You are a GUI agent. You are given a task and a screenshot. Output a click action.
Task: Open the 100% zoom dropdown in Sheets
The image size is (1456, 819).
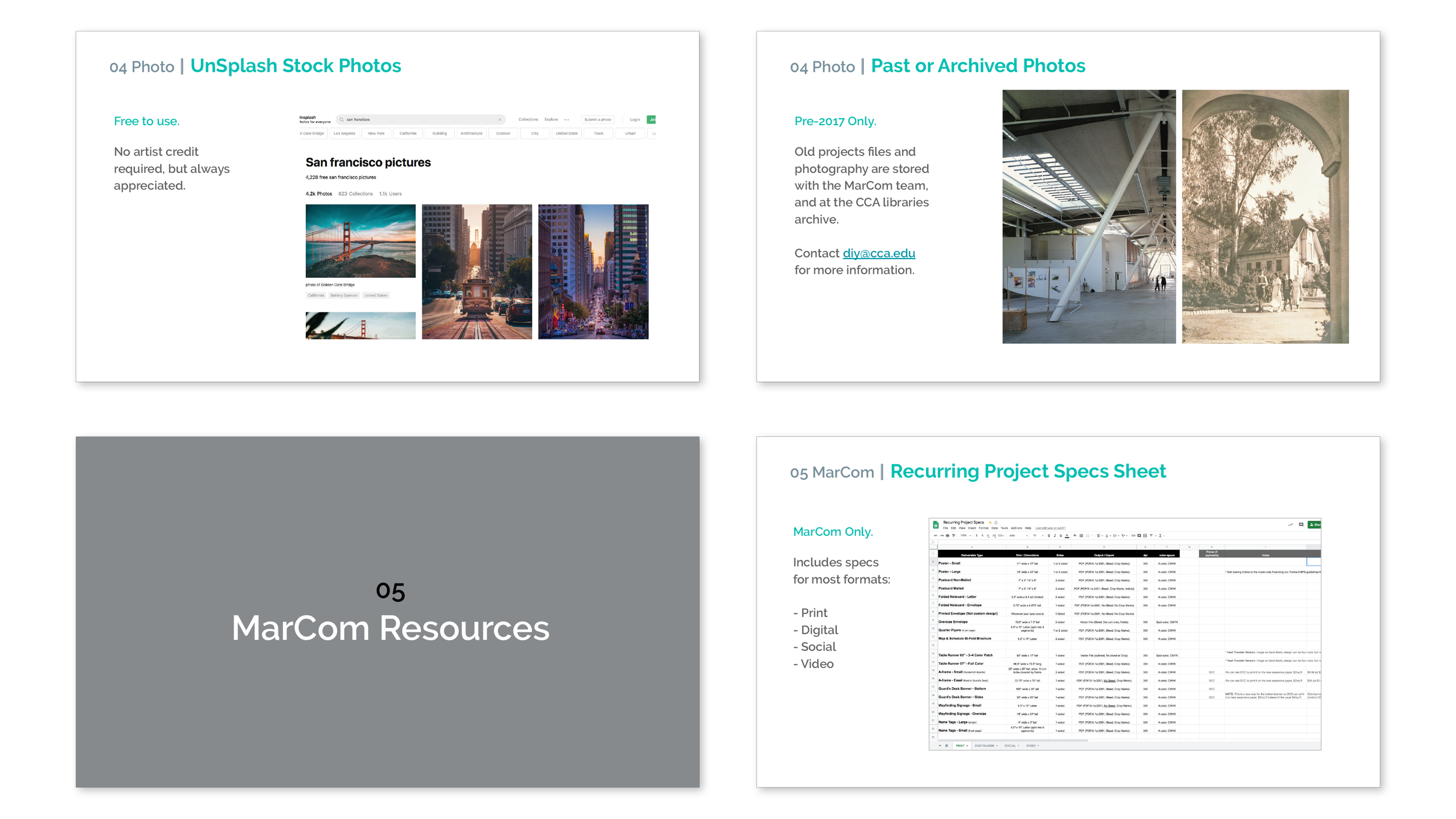point(966,535)
